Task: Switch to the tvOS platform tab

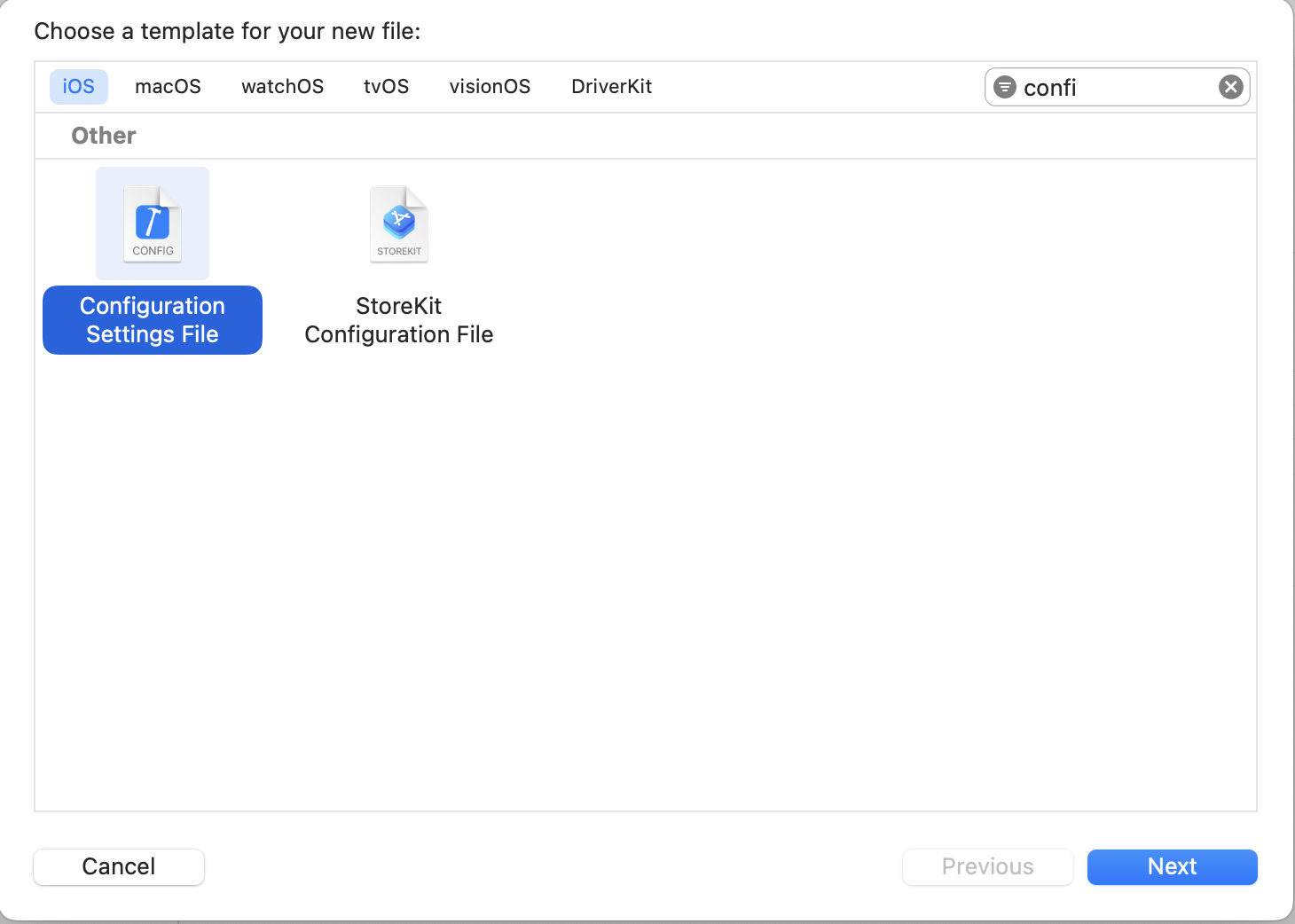Action: click(x=387, y=87)
